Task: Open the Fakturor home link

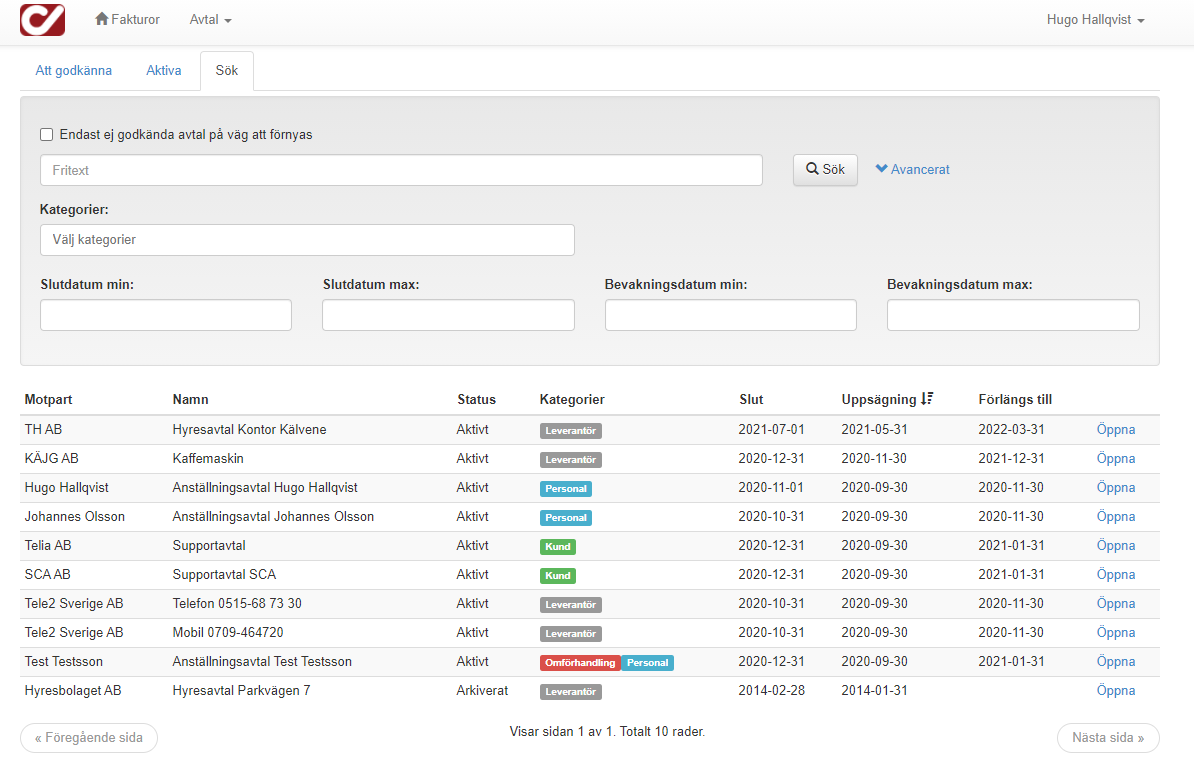Action: (x=127, y=19)
